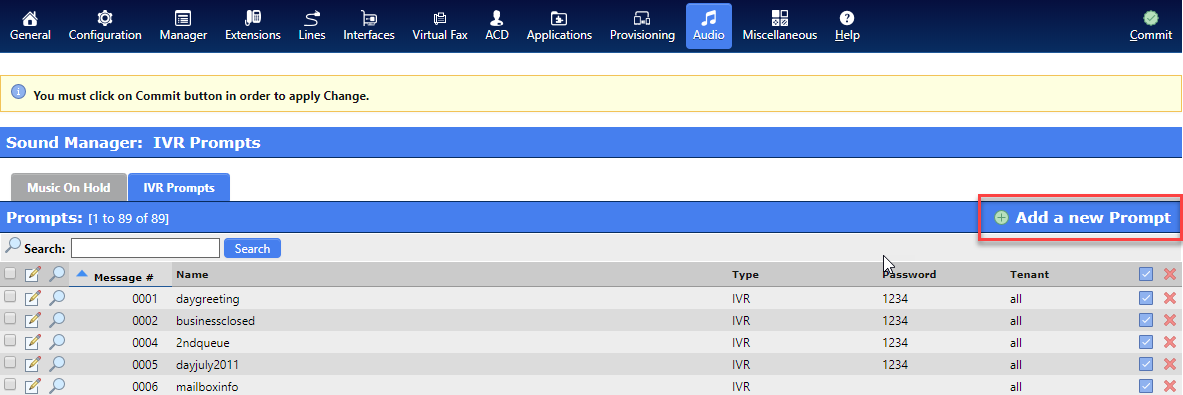Check the box for businessclosed row
The height and width of the screenshot is (395, 1183).
click(10, 320)
